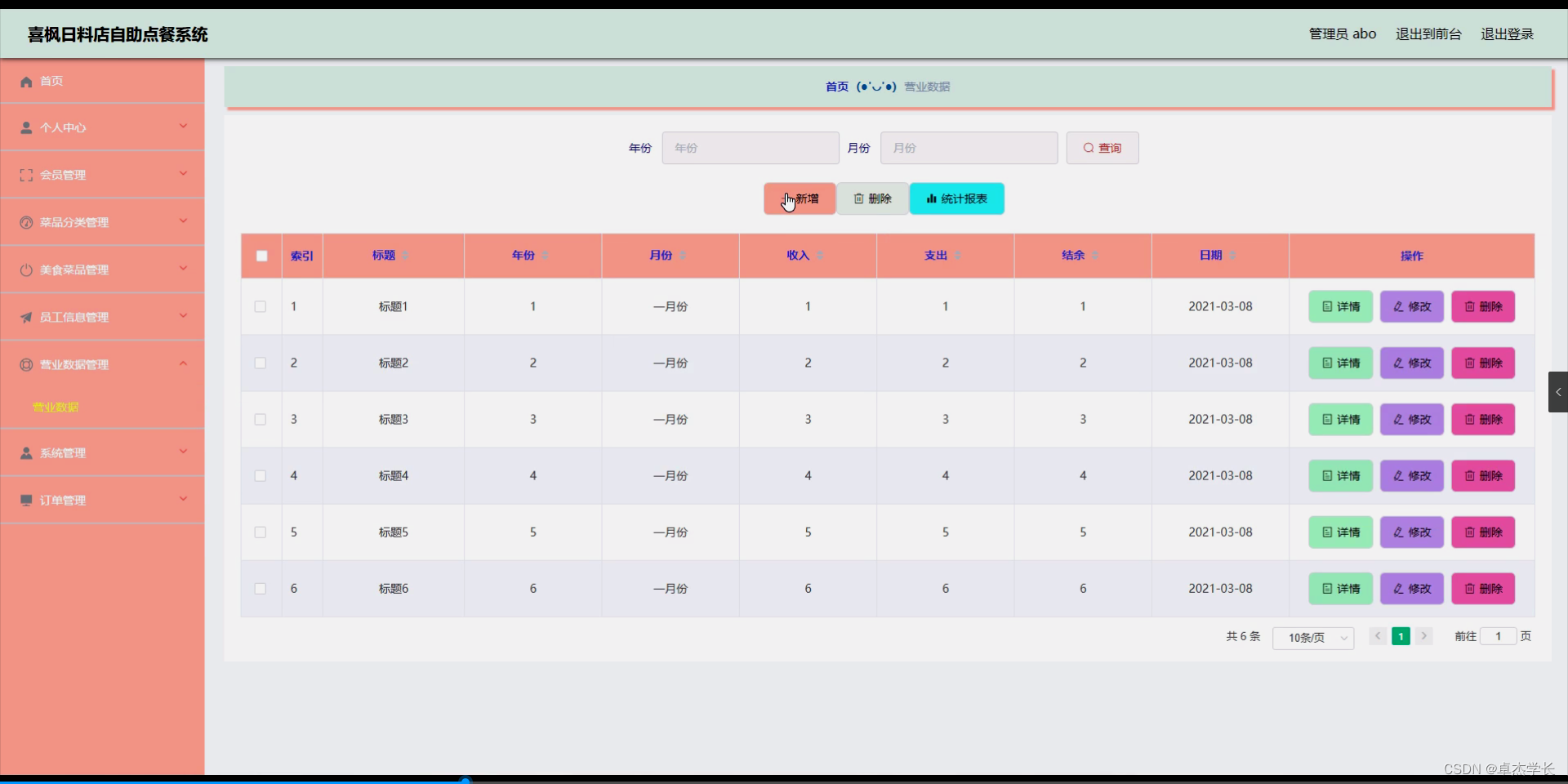Click 详情 on row 标题1
Screen dimensions: 1568x784
[x=1339, y=306]
